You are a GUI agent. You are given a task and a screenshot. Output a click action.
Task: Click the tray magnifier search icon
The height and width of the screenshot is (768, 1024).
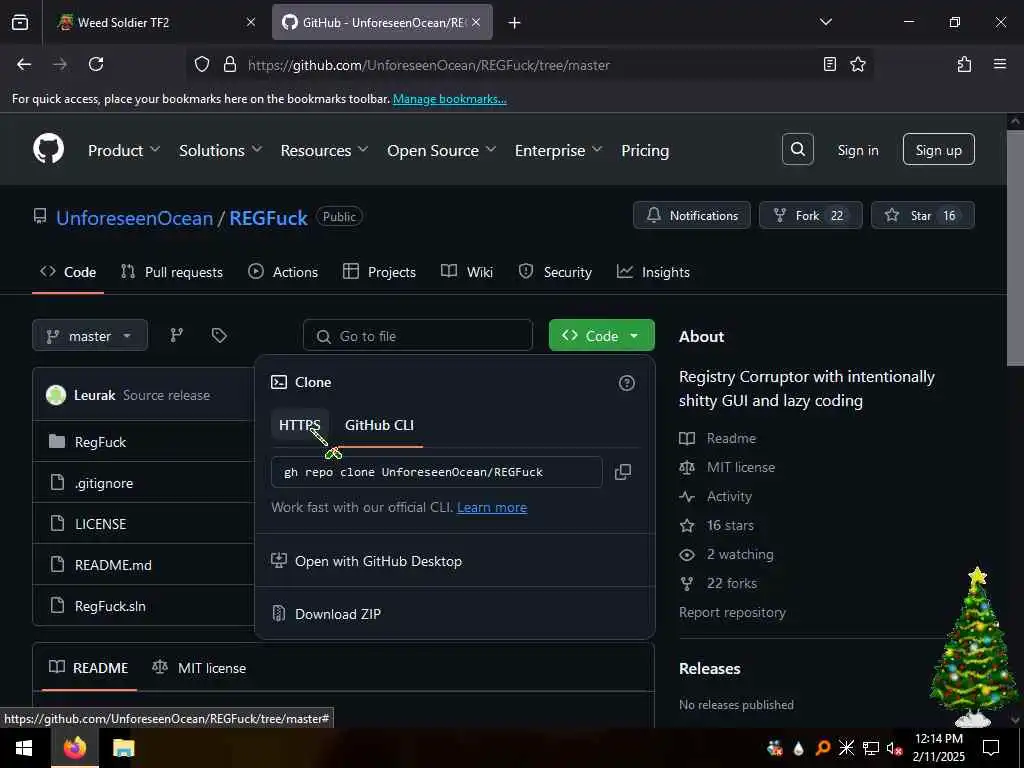[x=822, y=748]
